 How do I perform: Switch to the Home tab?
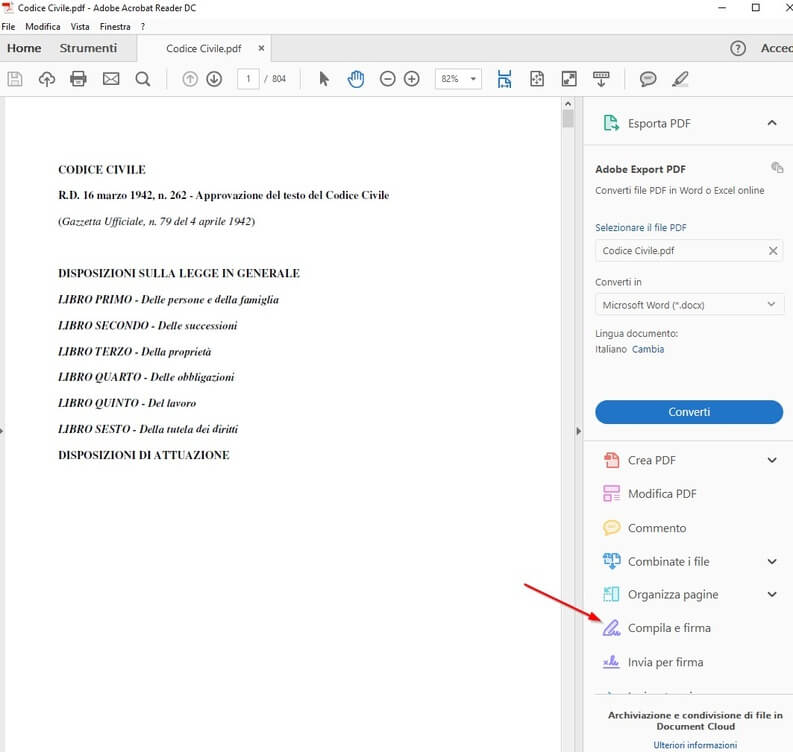pyautogui.click(x=24, y=48)
